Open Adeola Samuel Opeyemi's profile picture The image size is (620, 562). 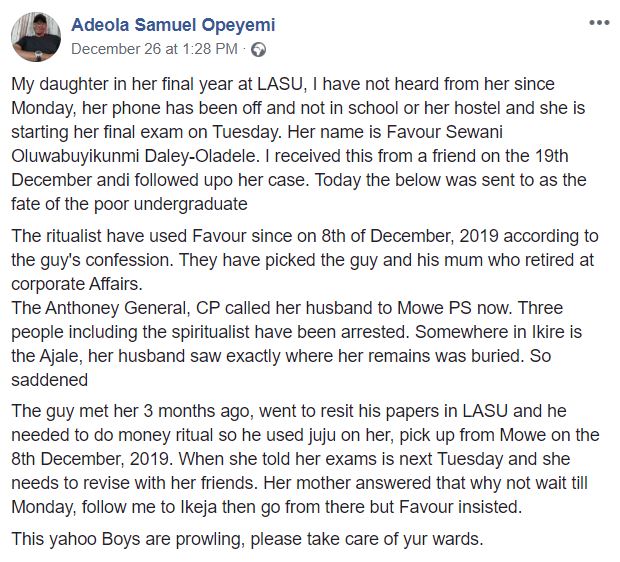pos(36,37)
